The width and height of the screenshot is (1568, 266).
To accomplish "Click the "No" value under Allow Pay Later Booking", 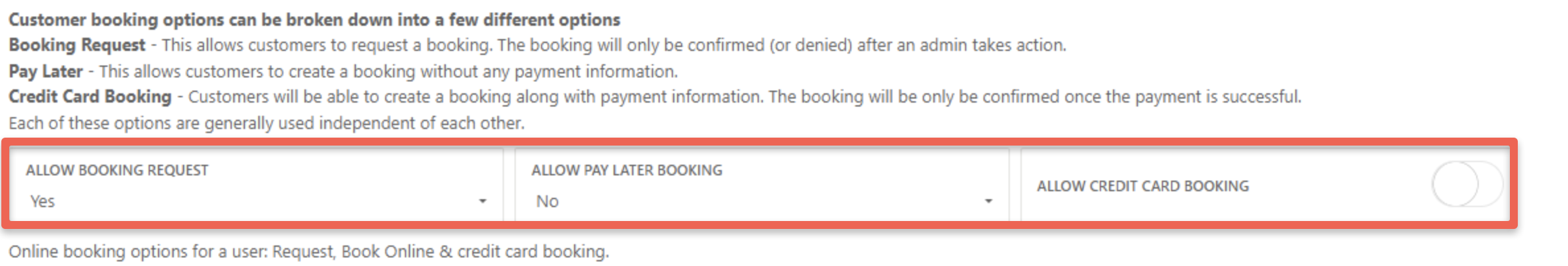I will 548,201.
